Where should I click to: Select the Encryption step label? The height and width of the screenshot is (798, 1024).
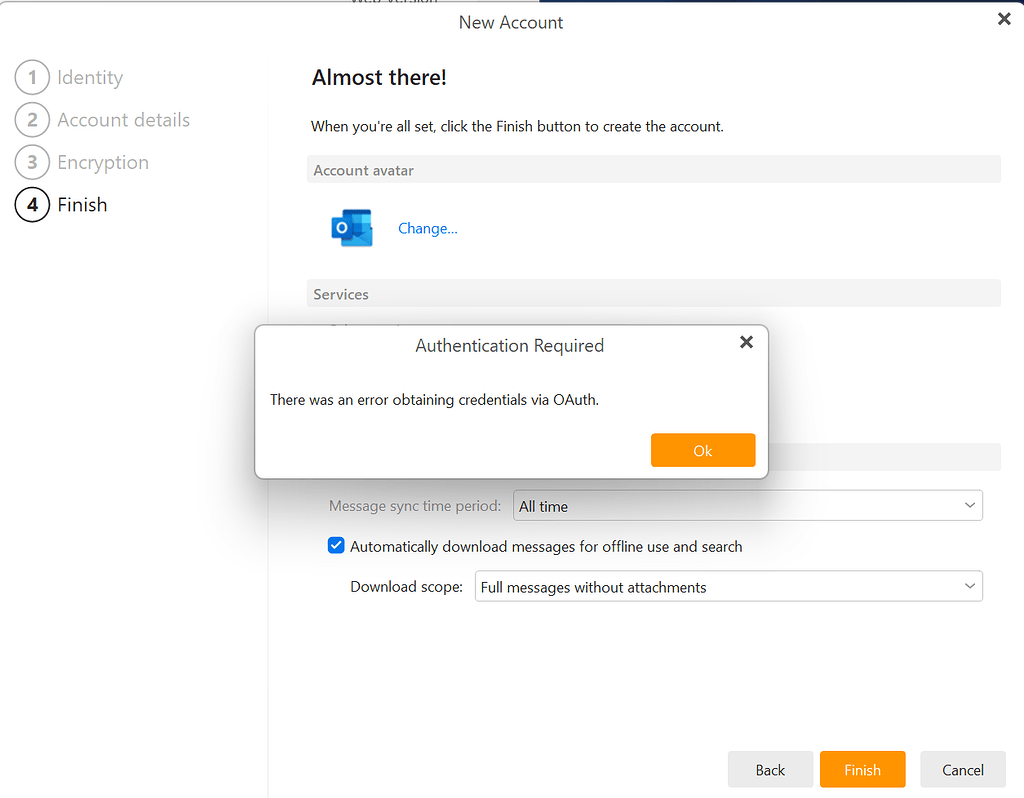[x=103, y=162]
